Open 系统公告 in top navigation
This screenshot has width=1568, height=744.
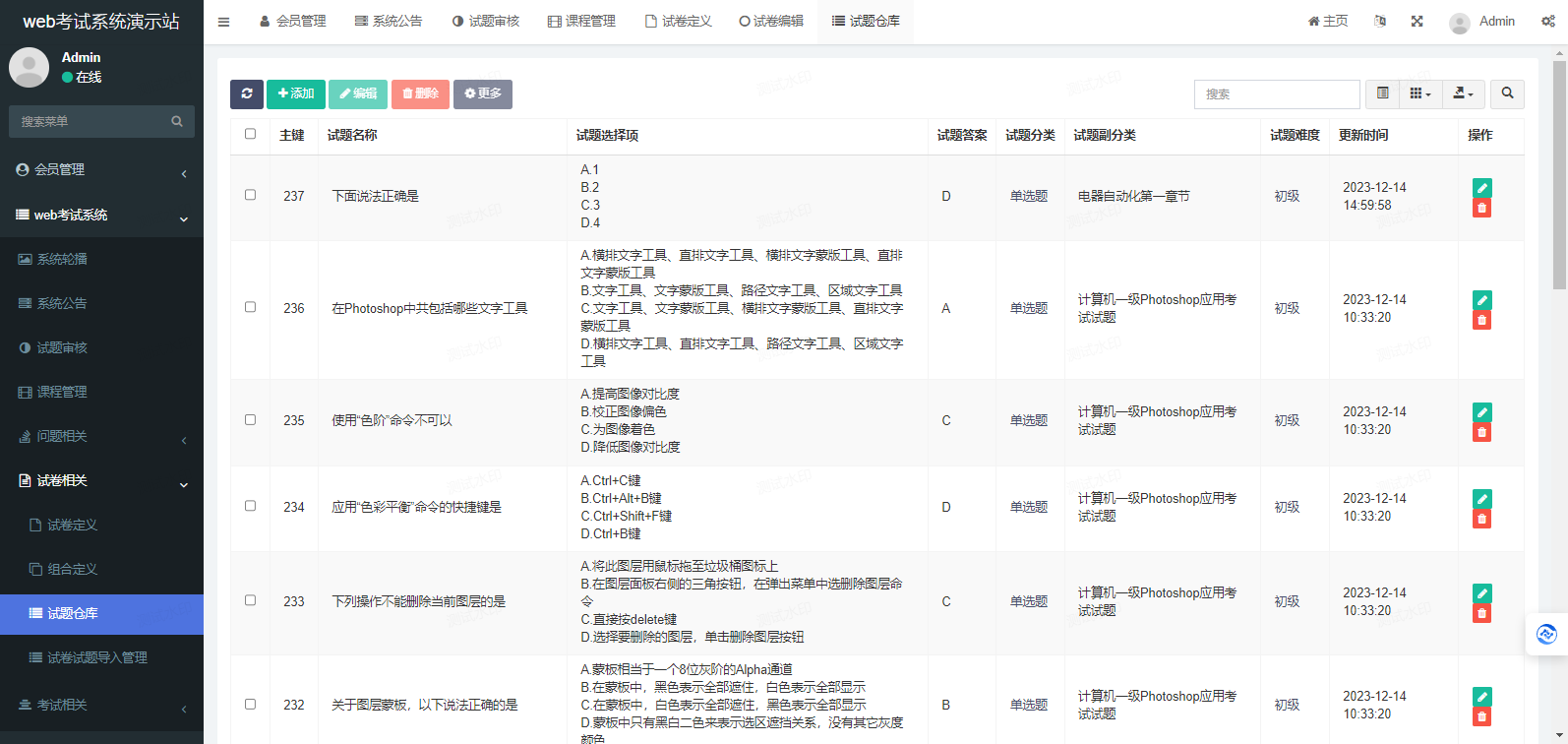click(x=389, y=22)
